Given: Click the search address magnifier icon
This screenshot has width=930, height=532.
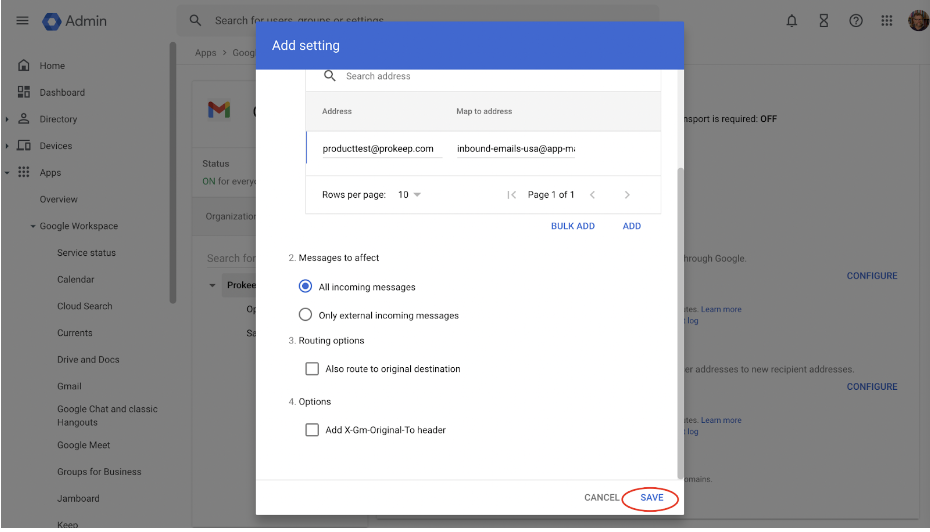Looking at the screenshot, I should (x=330, y=76).
